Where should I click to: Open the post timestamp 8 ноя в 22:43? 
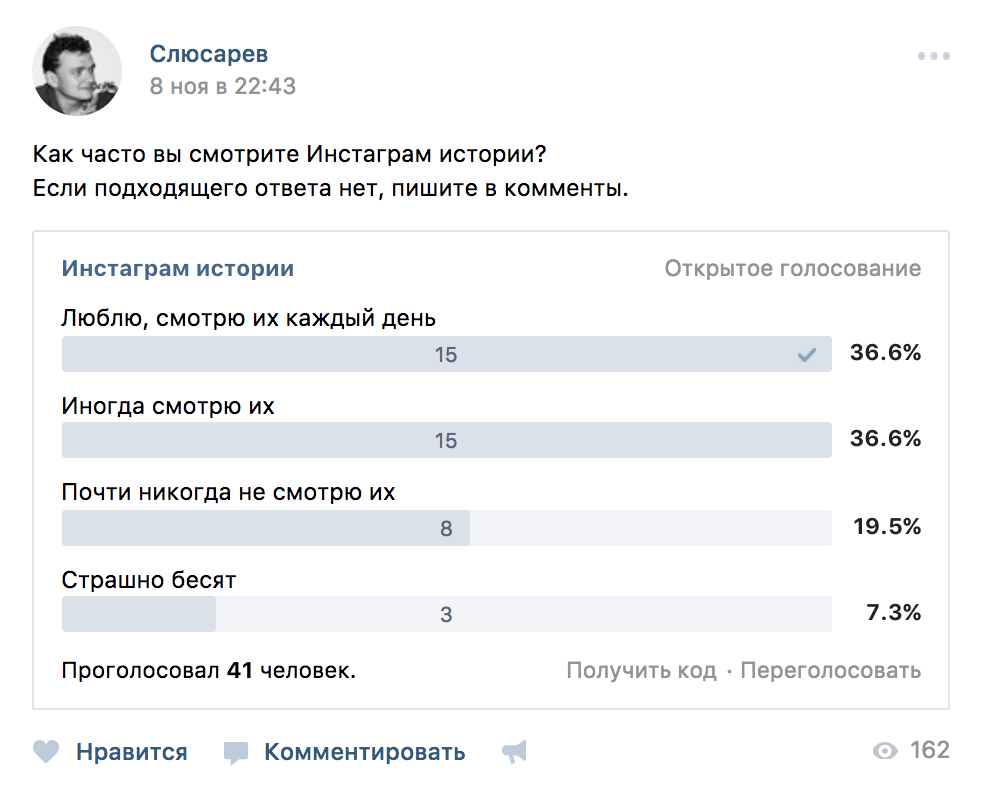tap(223, 86)
